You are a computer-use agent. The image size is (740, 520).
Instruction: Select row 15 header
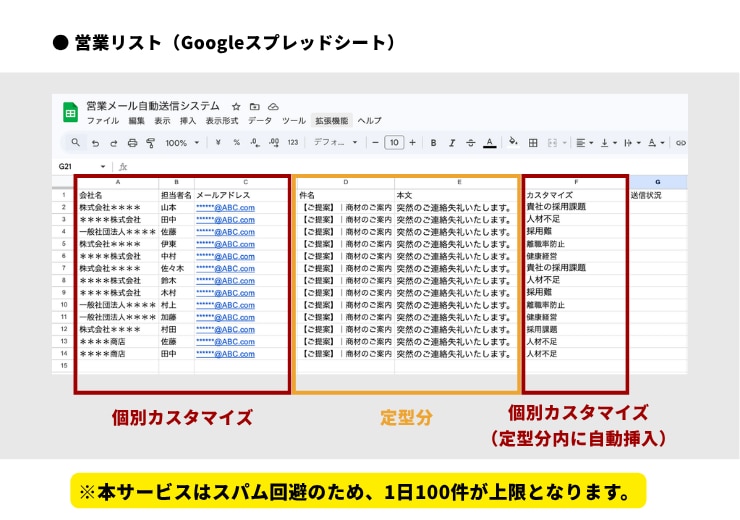(64, 366)
